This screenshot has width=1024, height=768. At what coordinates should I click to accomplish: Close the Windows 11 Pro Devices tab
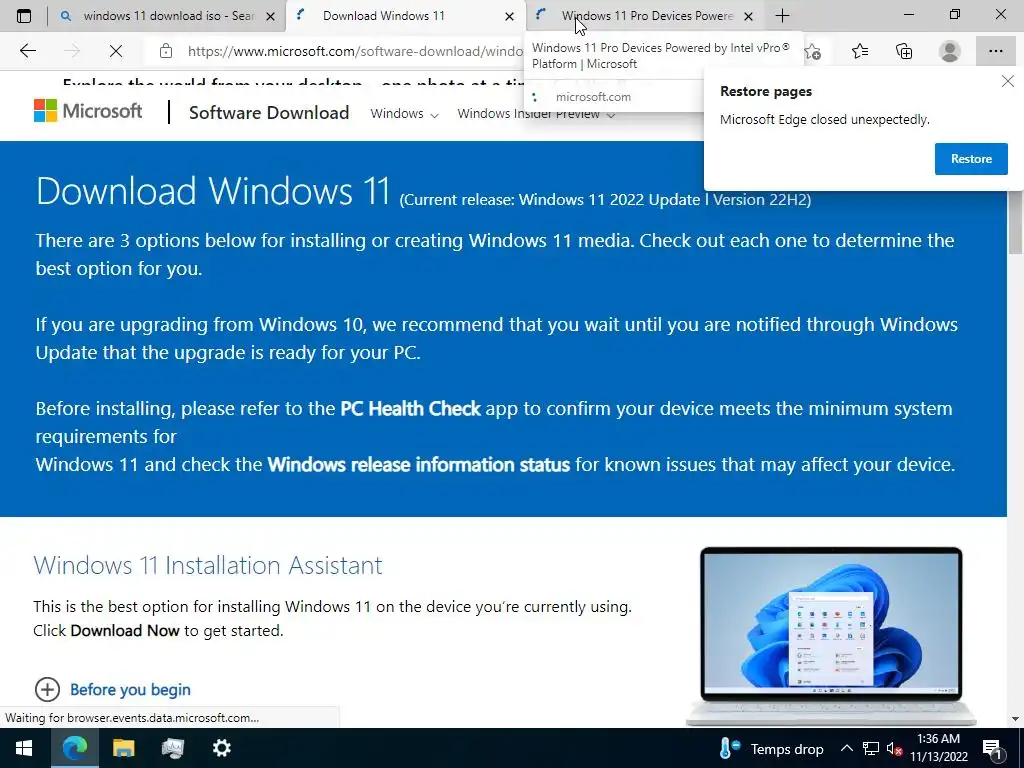(748, 16)
